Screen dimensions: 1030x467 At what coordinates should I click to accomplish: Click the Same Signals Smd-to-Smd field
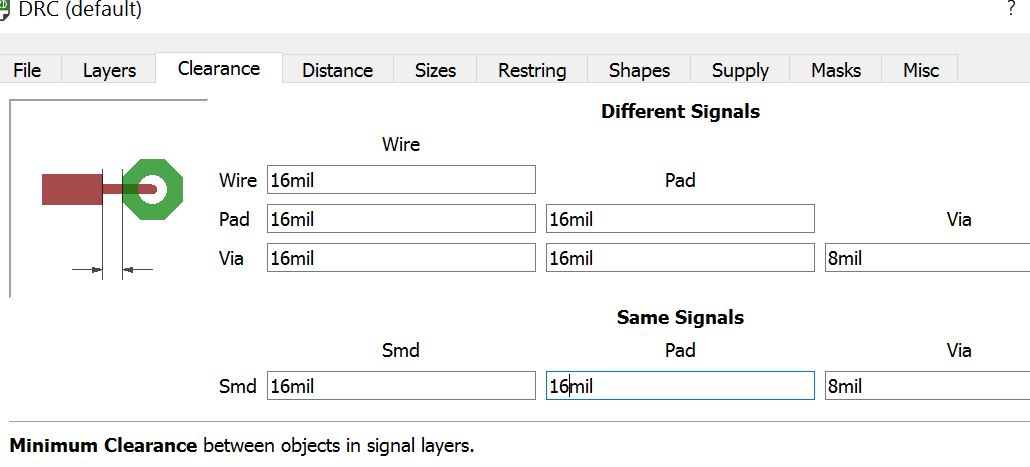click(401, 386)
